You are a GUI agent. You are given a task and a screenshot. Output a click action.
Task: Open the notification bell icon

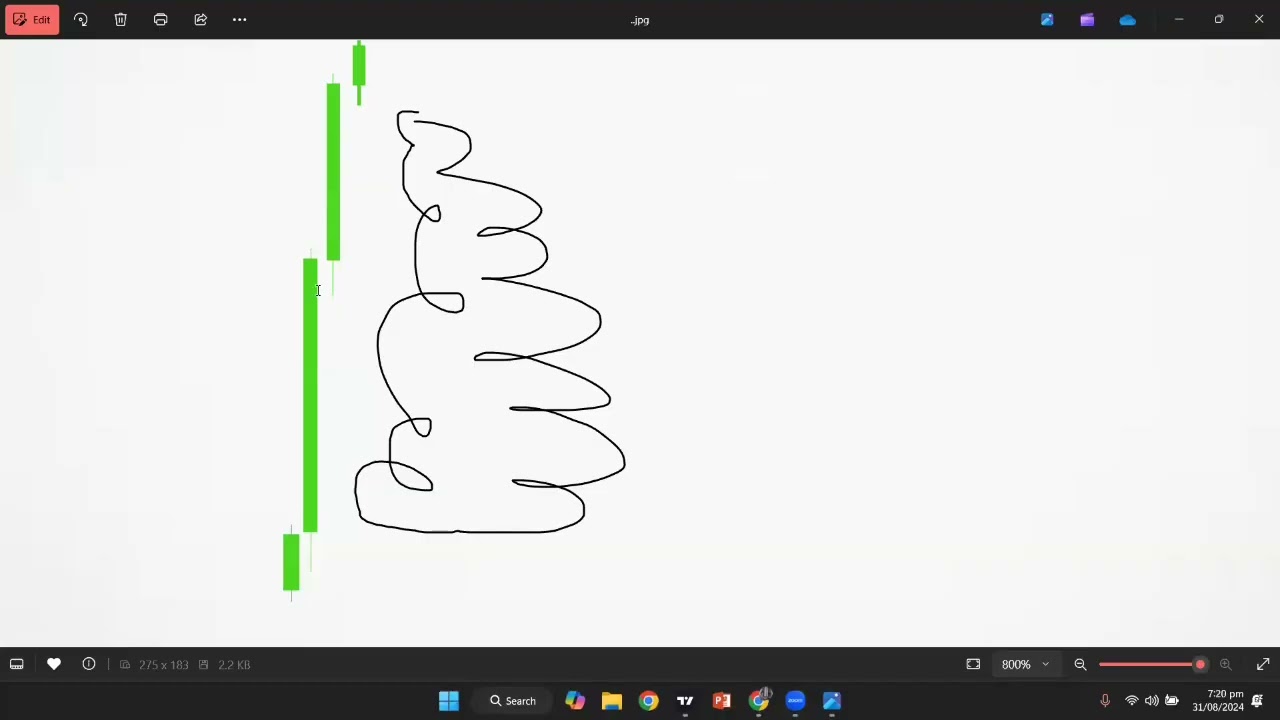[1258, 701]
